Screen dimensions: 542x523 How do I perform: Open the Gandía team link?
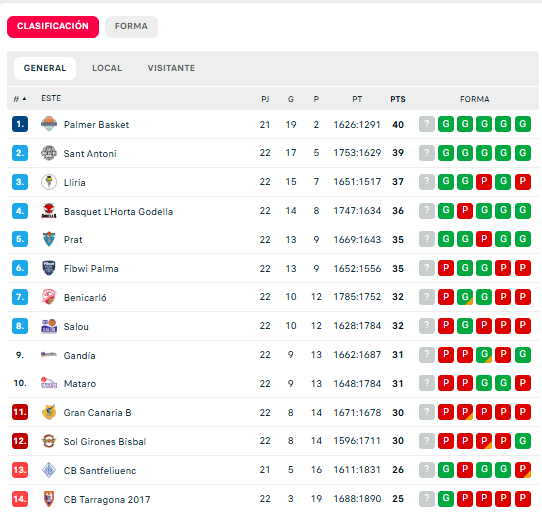pyautogui.click(x=80, y=355)
